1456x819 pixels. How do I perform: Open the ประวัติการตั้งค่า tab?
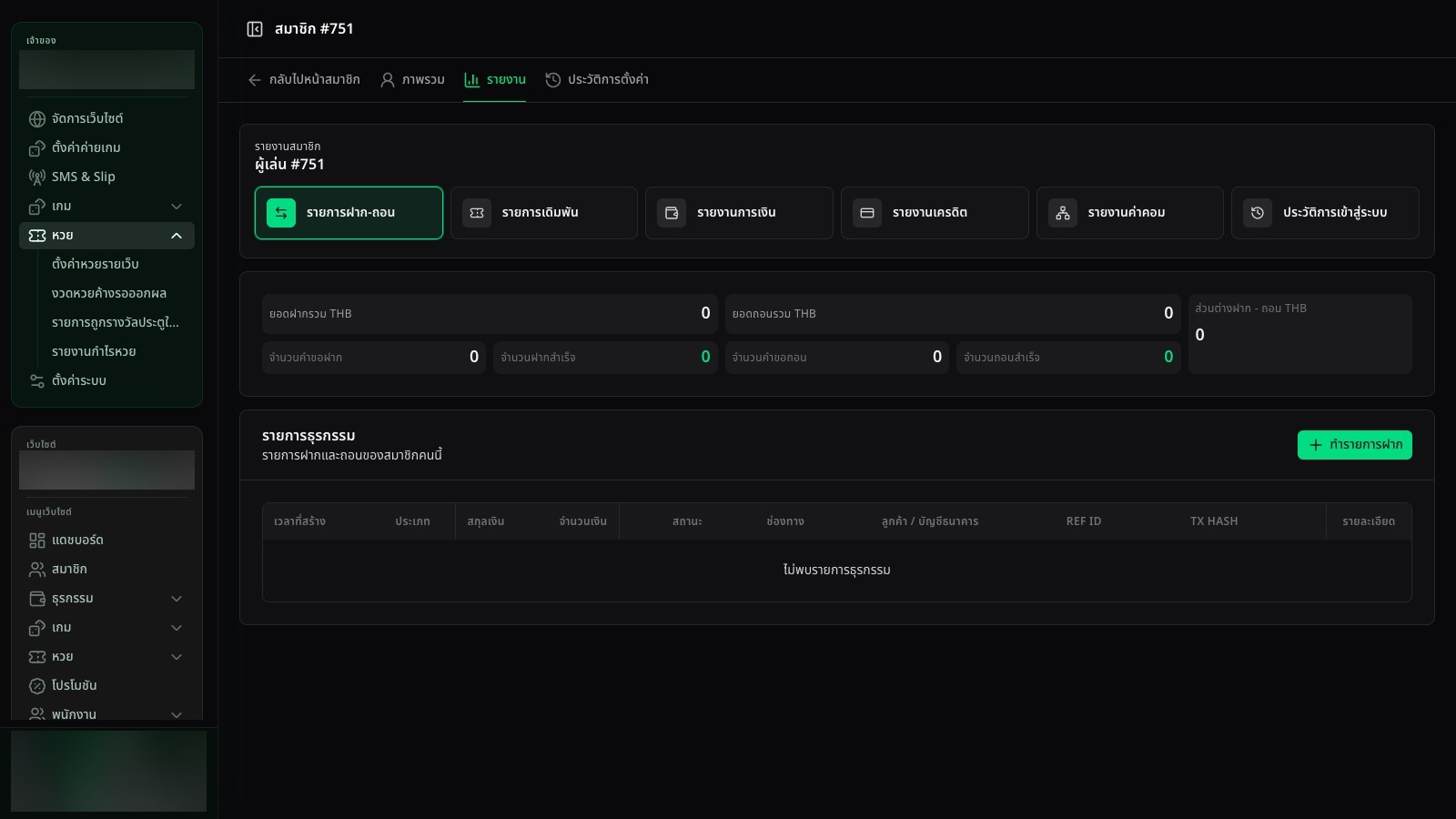click(x=597, y=80)
